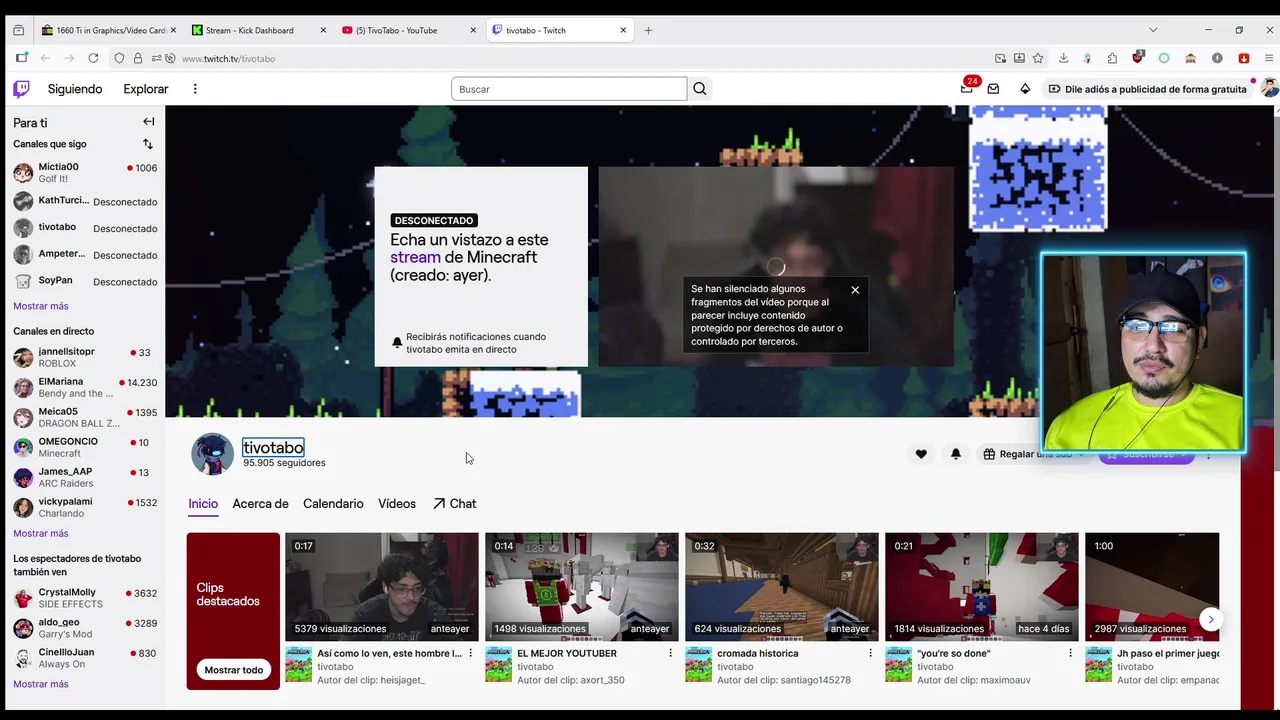Click the twitch.tv address bar URL
This screenshot has height=720, width=1280.
tap(228, 59)
